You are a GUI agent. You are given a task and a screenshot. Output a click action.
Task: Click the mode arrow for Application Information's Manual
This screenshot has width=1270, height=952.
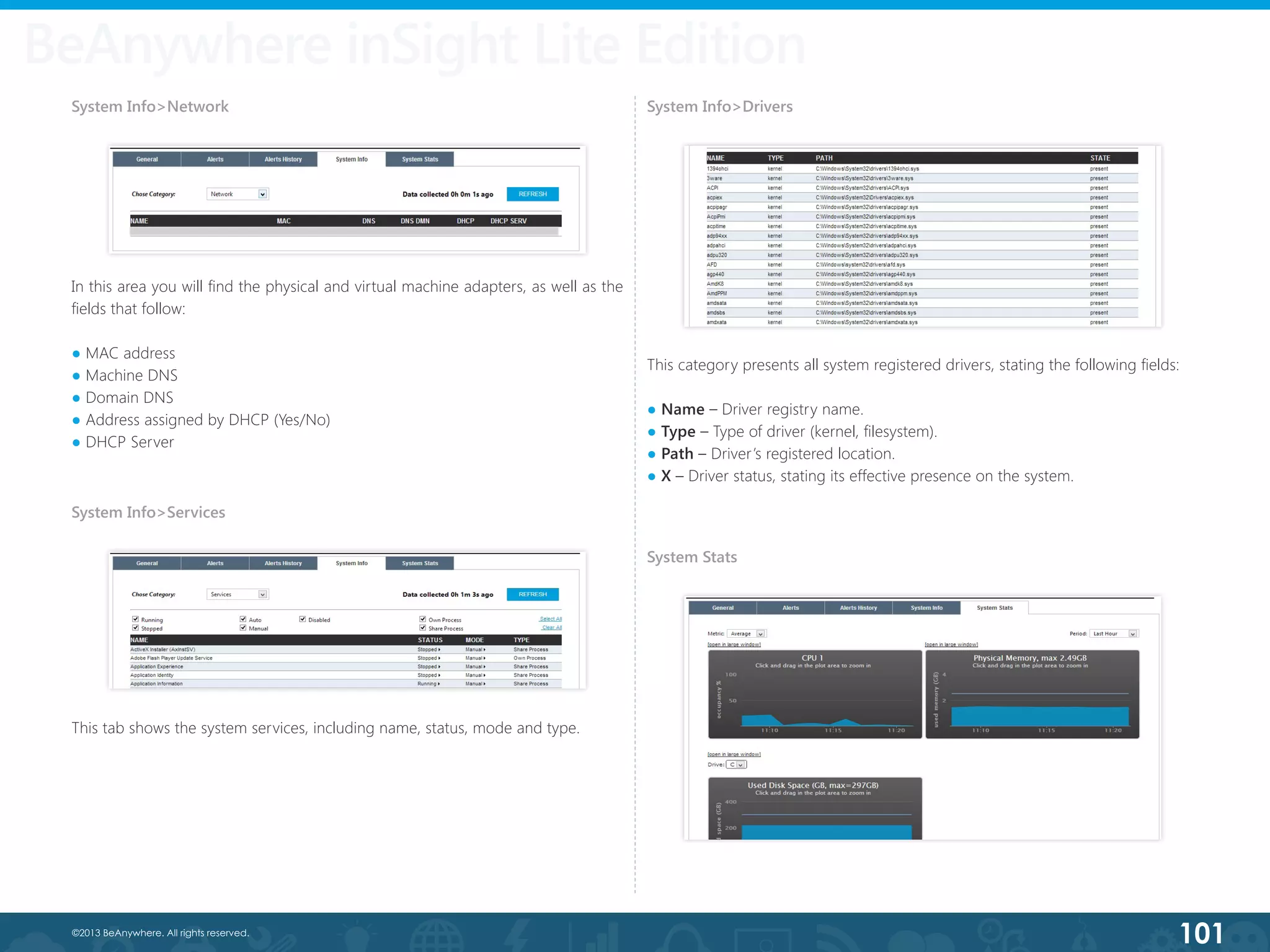[484, 684]
